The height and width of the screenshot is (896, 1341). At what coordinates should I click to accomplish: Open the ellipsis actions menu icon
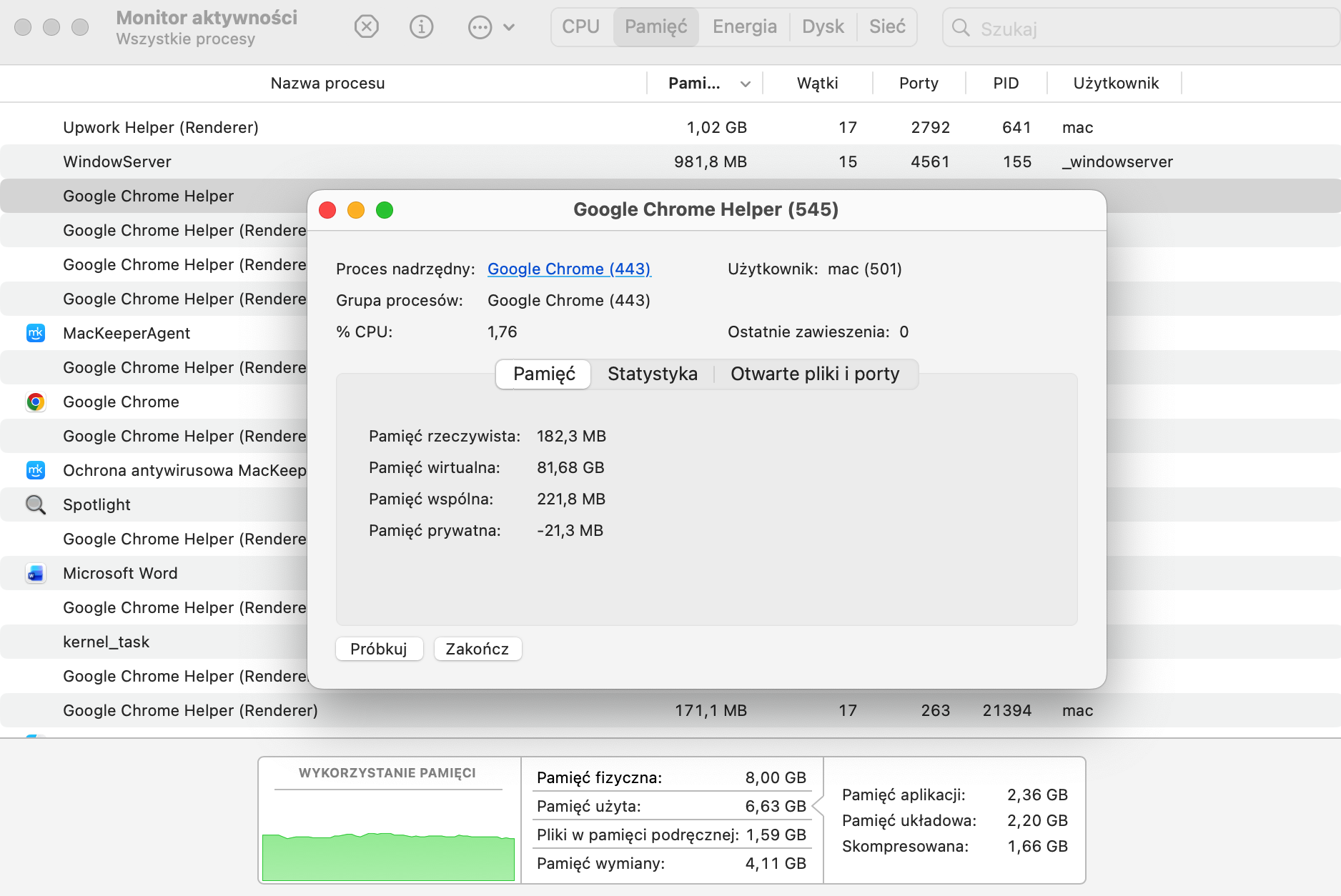click(x=480, y=27)
